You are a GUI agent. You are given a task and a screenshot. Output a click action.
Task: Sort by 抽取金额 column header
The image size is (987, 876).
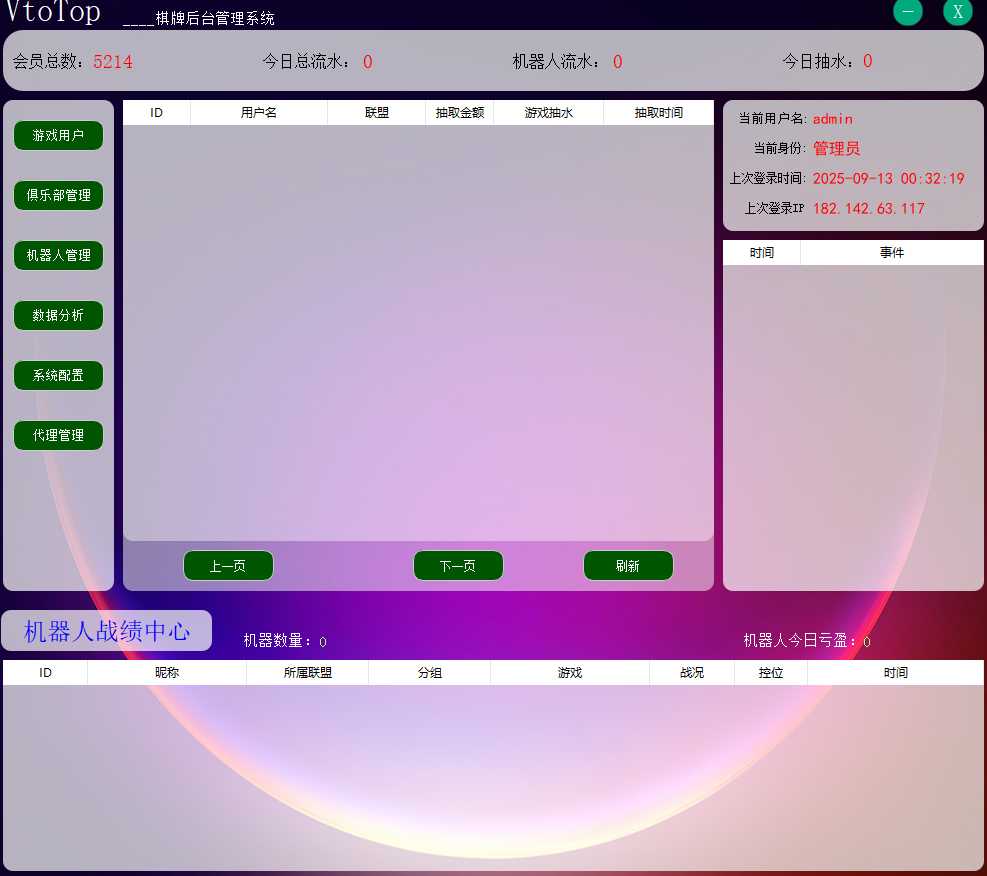pos(459,113)
